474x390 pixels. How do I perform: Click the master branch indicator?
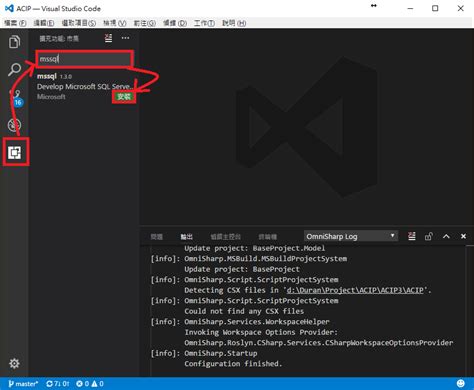(23, 384)
